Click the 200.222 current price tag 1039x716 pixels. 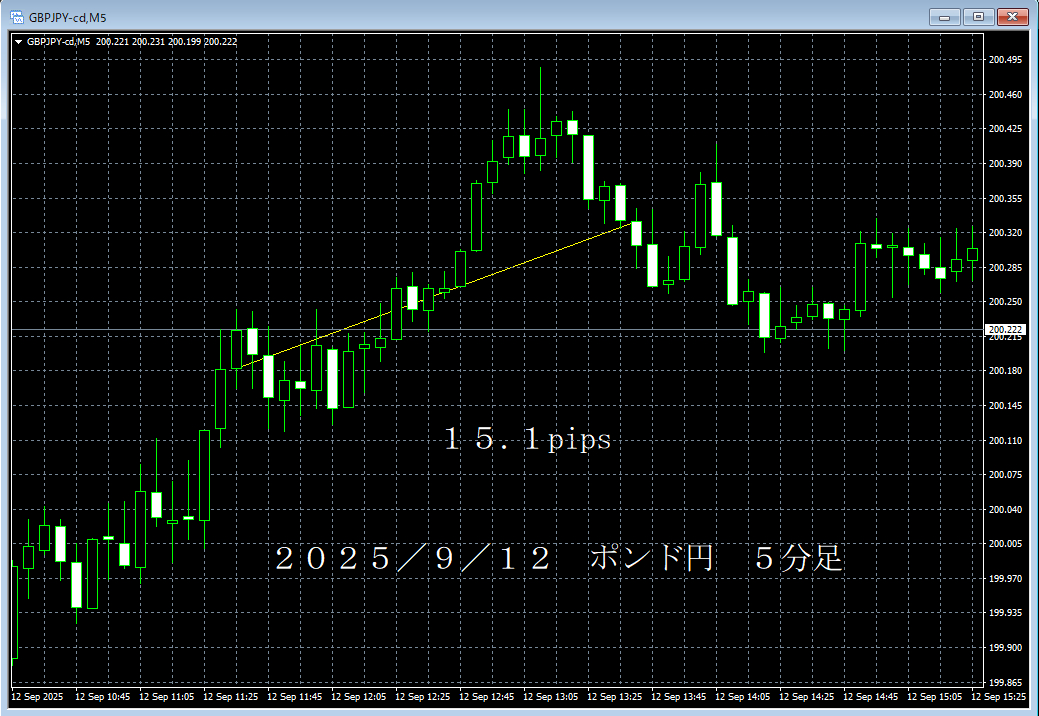[1004, 329]
